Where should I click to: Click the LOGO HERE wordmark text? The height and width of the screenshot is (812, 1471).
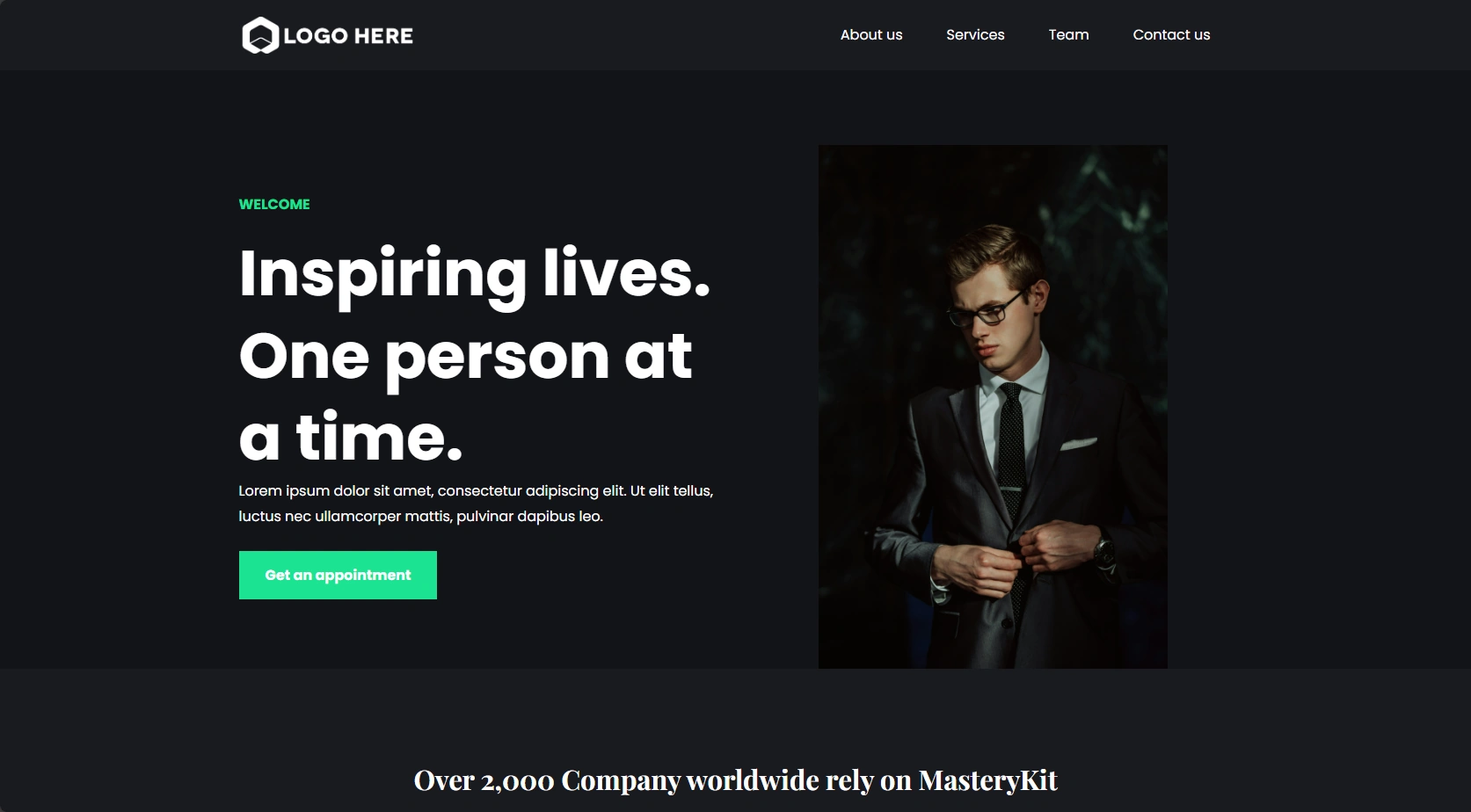click(348, 36)
